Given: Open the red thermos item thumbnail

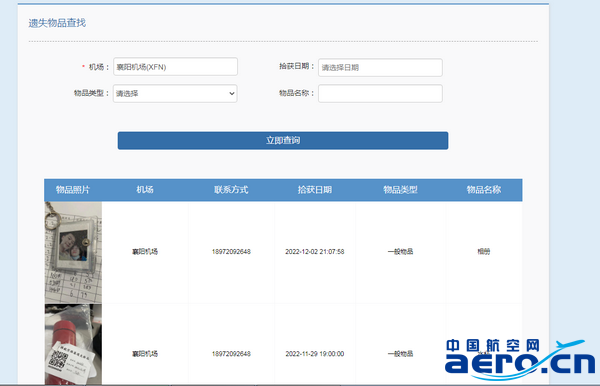Looking at the screenshot, I should point(73,344).
